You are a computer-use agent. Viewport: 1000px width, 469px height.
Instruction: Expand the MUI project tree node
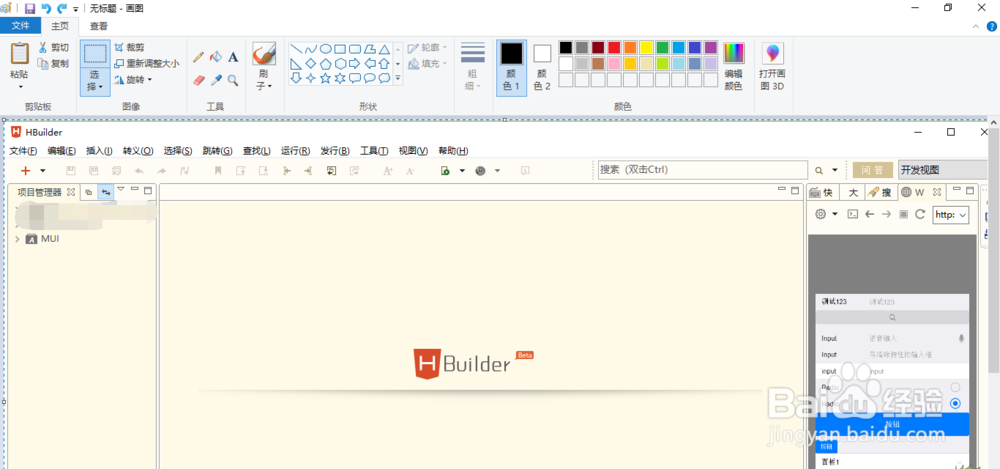coord(17,239)
